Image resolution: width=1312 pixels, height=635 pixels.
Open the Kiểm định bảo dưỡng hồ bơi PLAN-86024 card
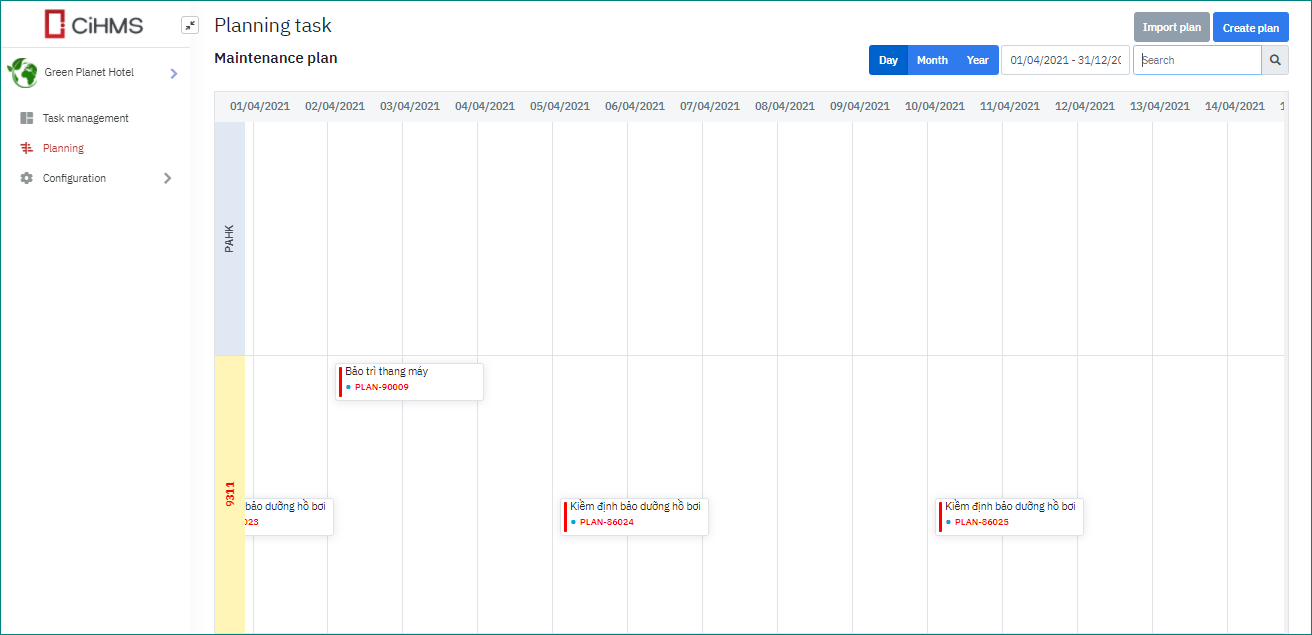pyautogui.click(x=634, y=514)
